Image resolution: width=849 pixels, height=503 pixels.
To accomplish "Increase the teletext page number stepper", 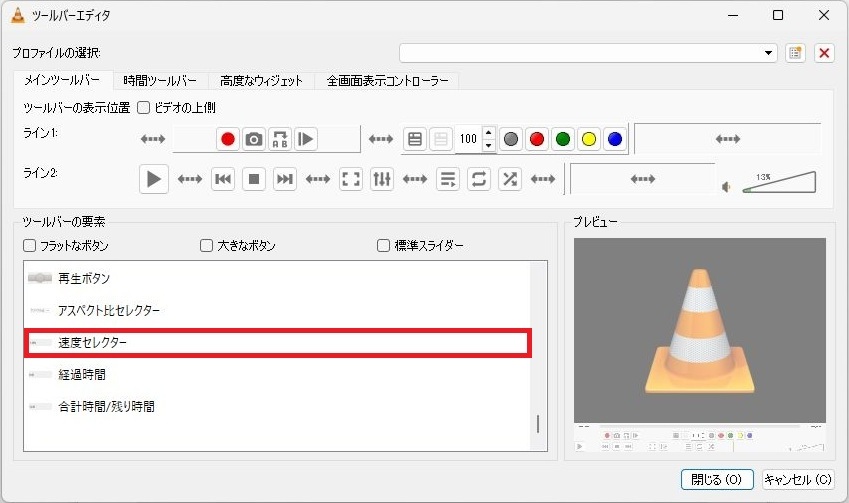I will point(488,133).
